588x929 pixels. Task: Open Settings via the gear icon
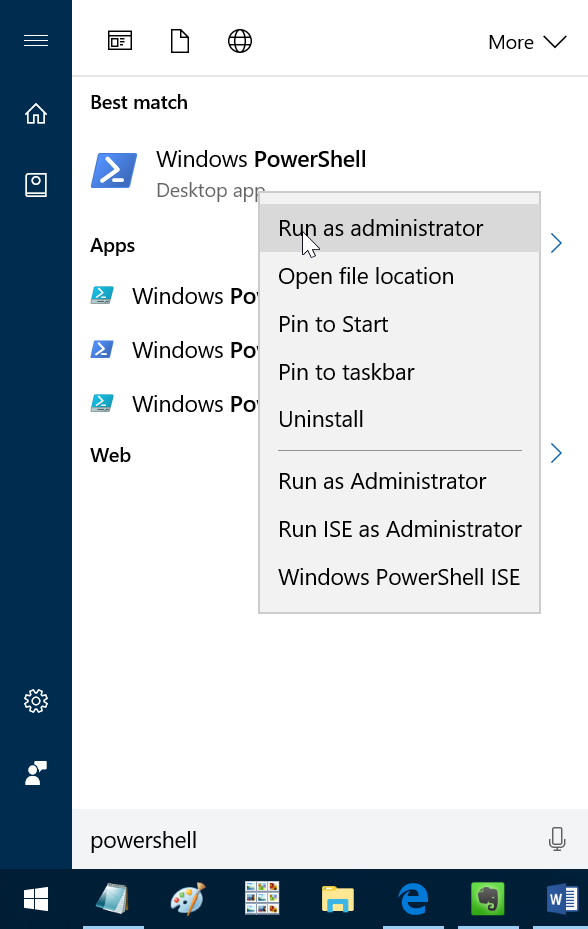click(36, 701)
